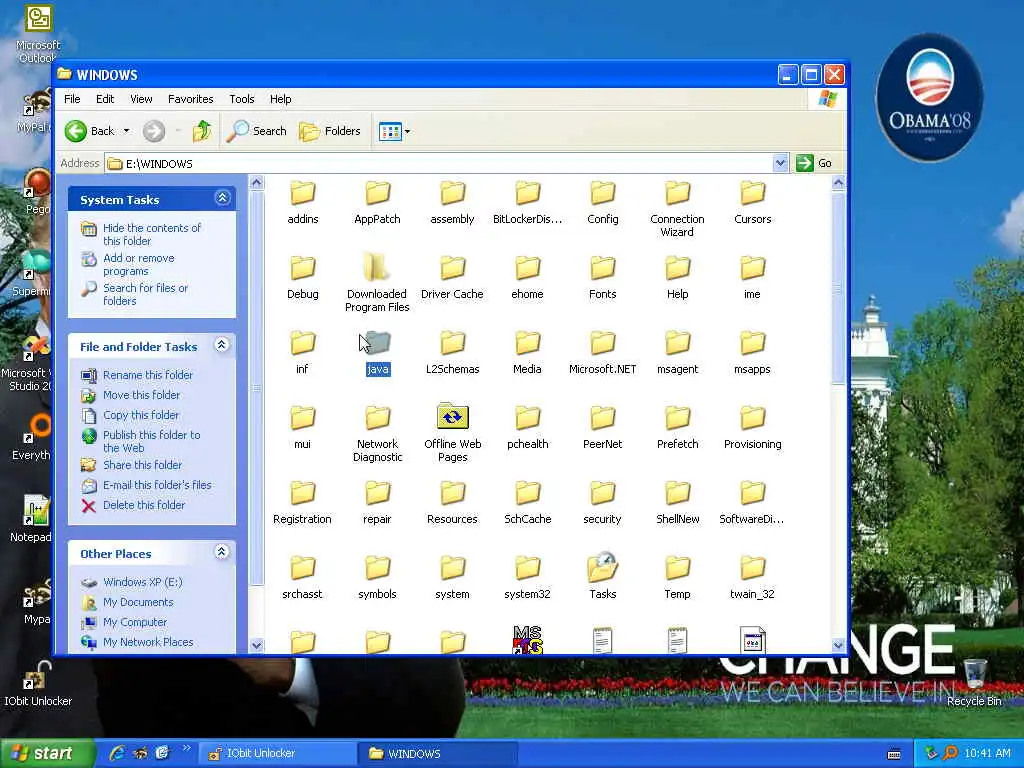Image resolution: width=1024 pixels, height=768 pixels.
Task: Expand the Address bar dropdown
Action: pyautogui.click(x=780, y=163)
